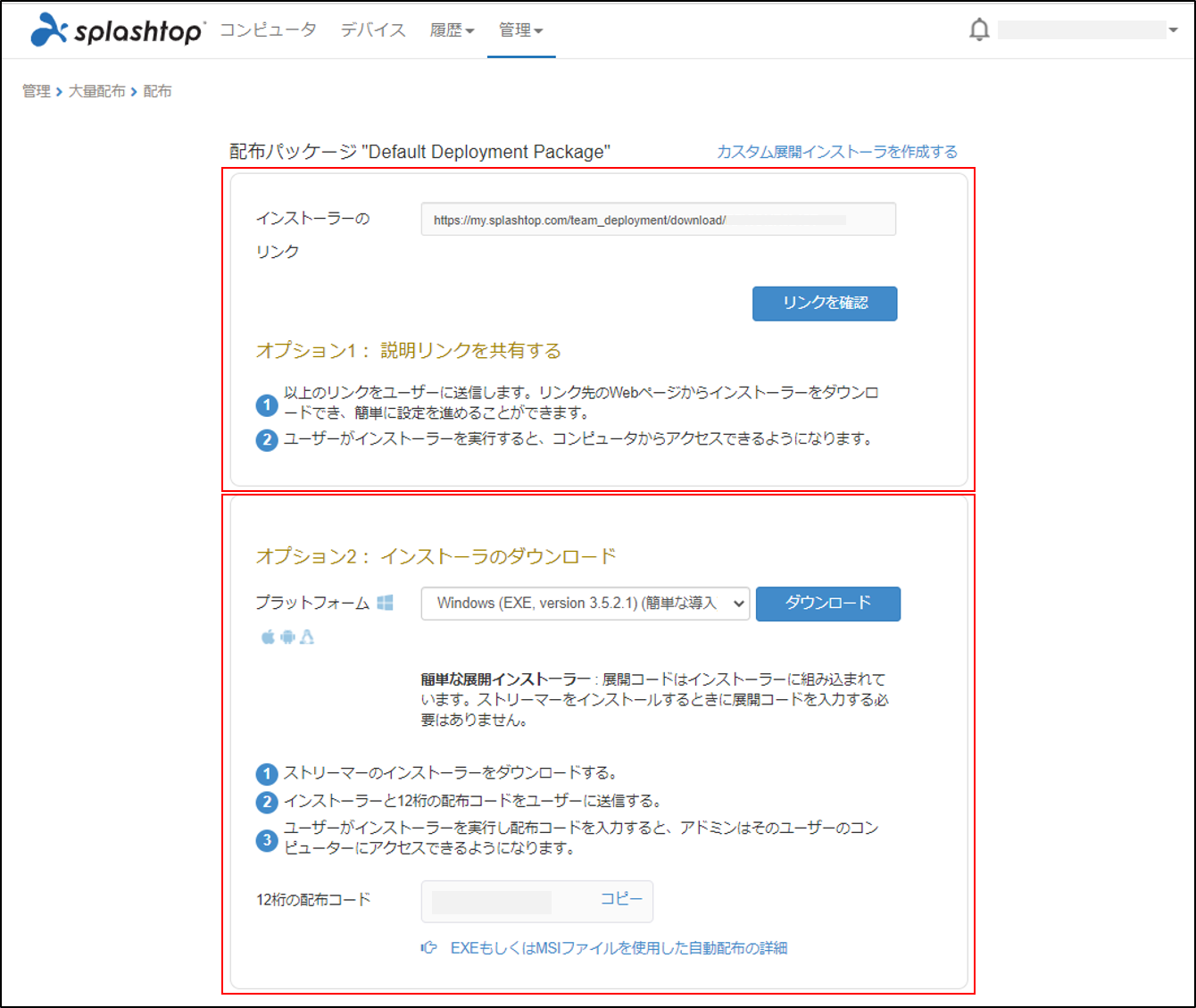The height and width of the screenshot is (1008, 1196).
Task: Open カスタム展開インストーラを作成する link
Action: [x=837, y=151]
